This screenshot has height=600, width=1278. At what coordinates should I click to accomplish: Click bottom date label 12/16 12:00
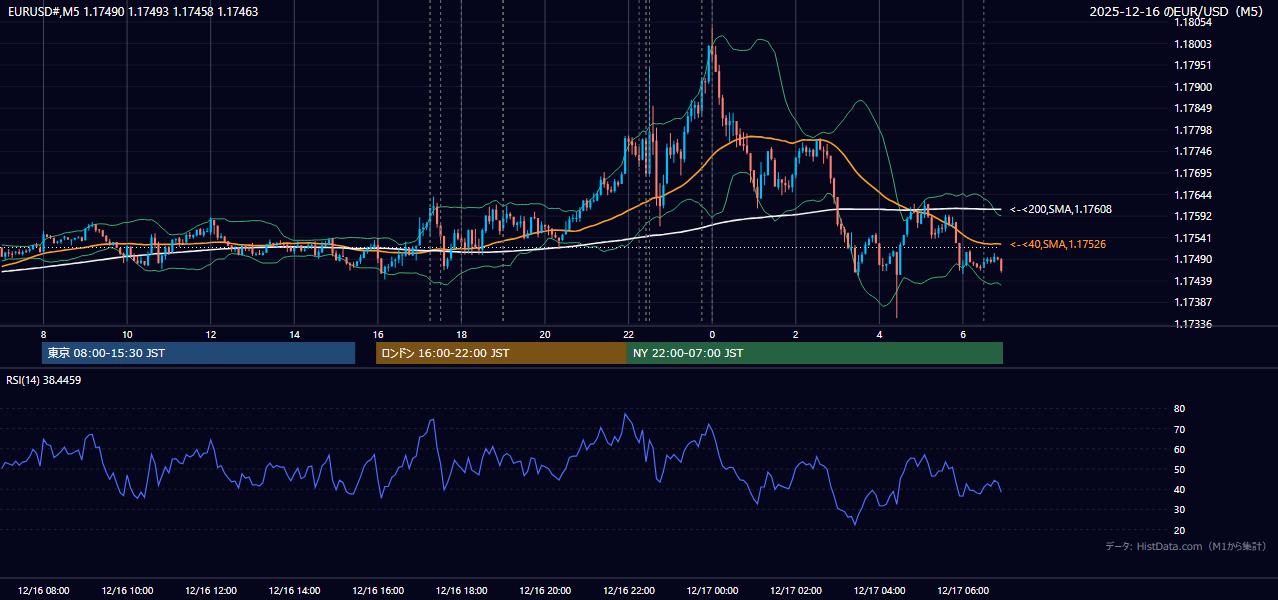point(211,591)
